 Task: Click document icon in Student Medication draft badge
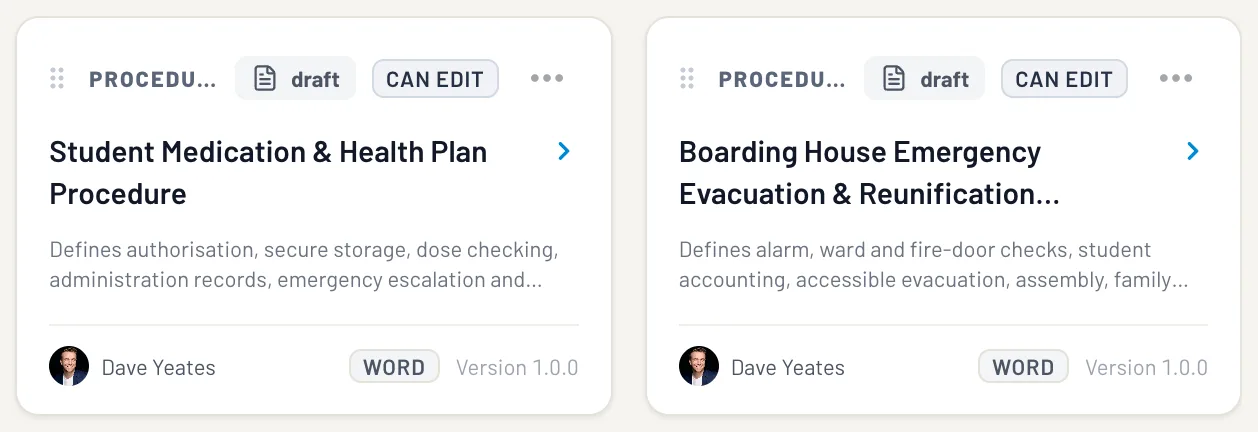[264, 79]
